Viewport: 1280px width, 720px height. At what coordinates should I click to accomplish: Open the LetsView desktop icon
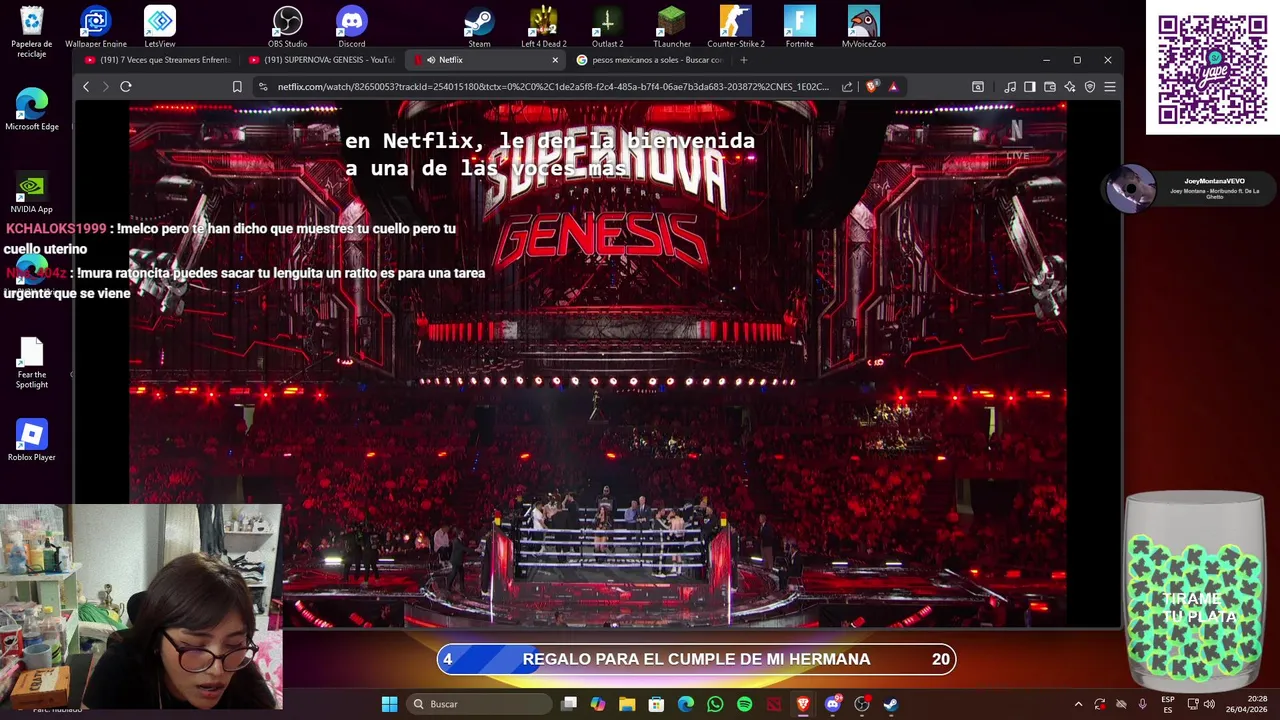tap(160, 27)
